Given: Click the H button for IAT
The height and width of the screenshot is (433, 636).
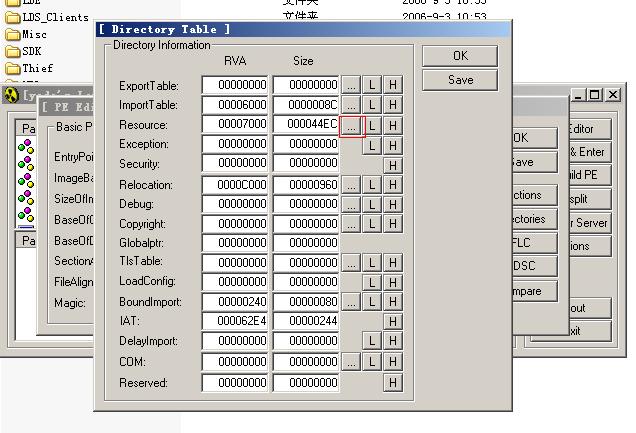Looking at the screenshot, I should [393, 322].
